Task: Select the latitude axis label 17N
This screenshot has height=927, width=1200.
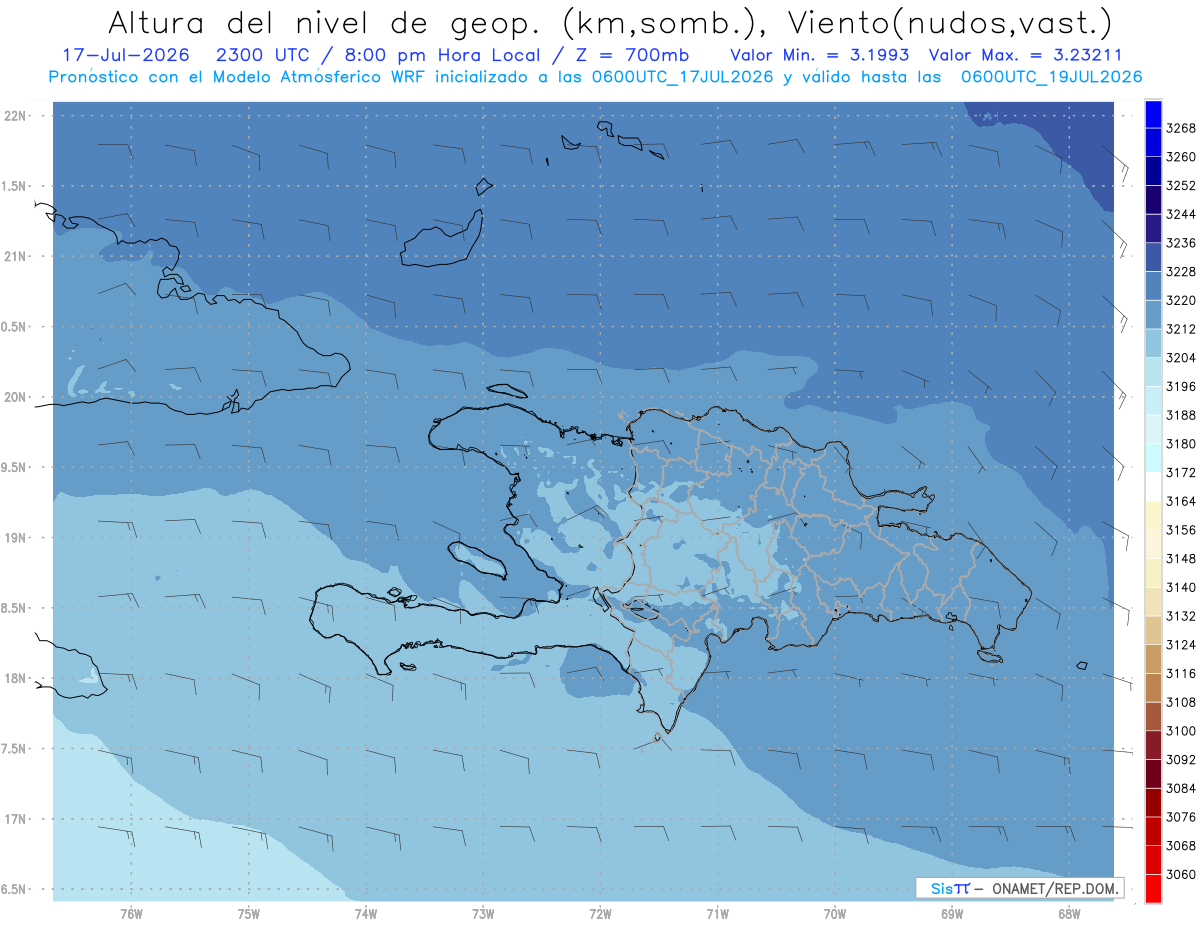Action: (x=15, y=819)
